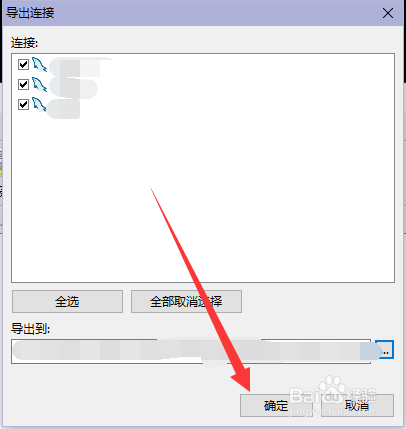Click the third MySQL dolphin icon

point(39,104)
